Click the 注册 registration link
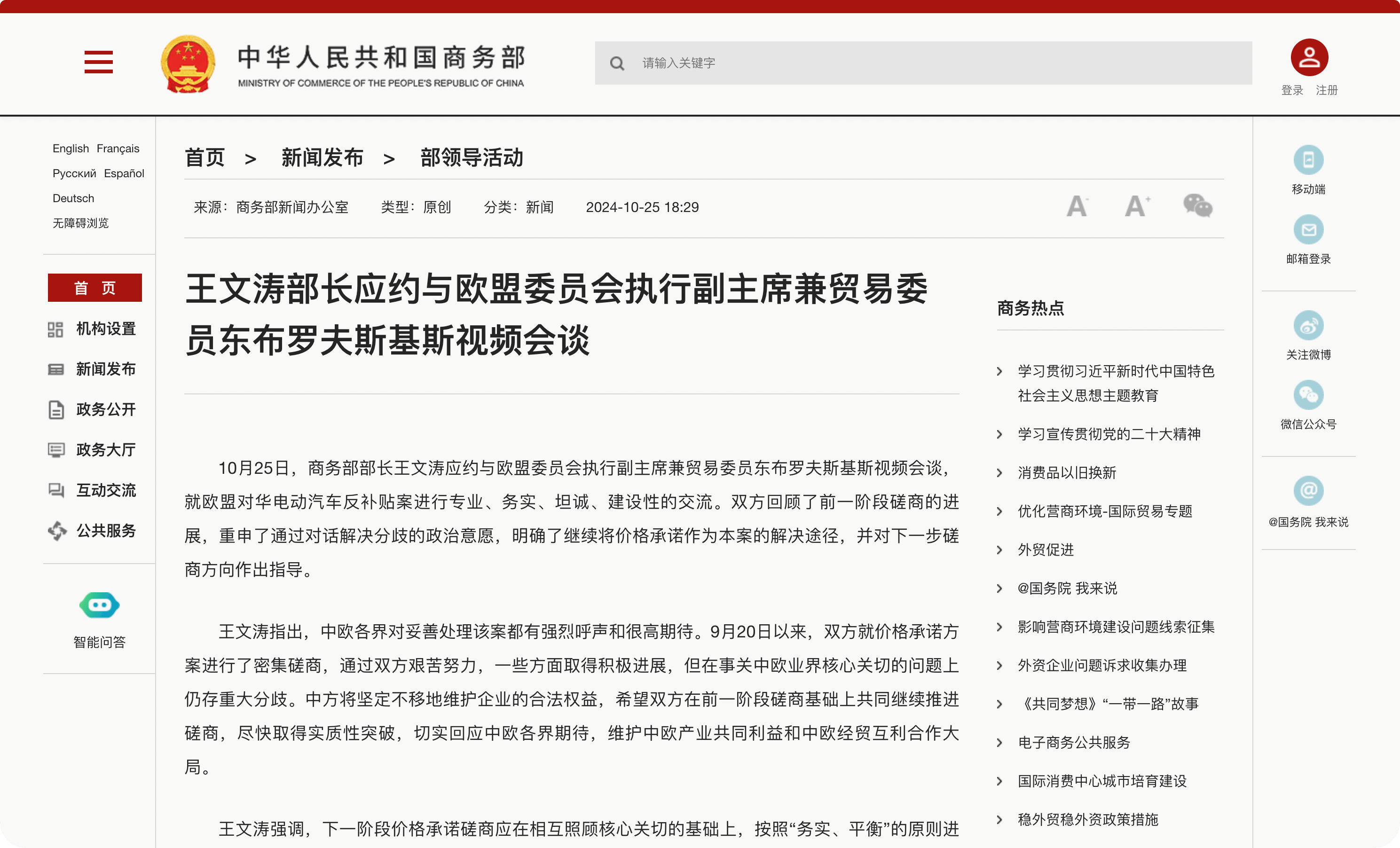 pyautogui.click(x=1326, y=90)
